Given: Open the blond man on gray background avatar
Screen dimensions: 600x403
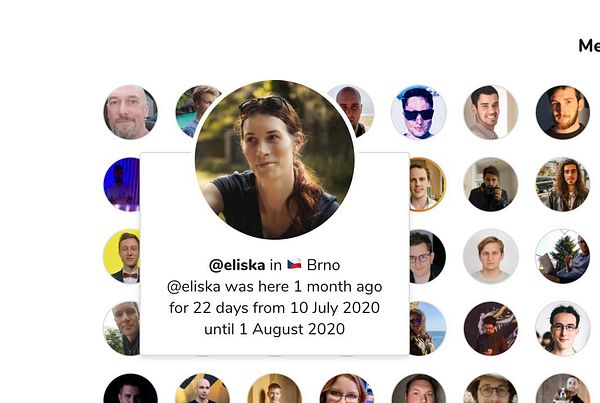Looking at the screenshot, I should click(x=491, y=256).
